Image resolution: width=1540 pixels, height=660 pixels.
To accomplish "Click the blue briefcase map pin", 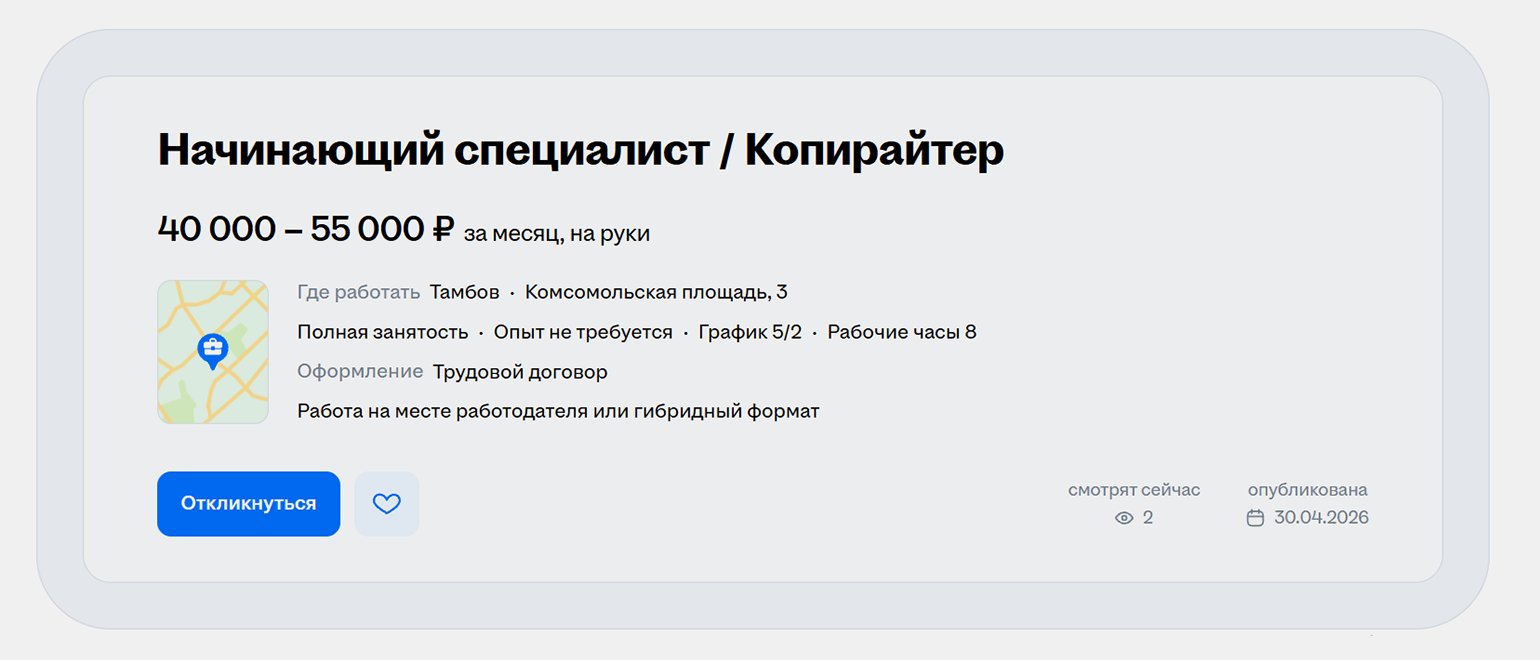I will point(212,351).
